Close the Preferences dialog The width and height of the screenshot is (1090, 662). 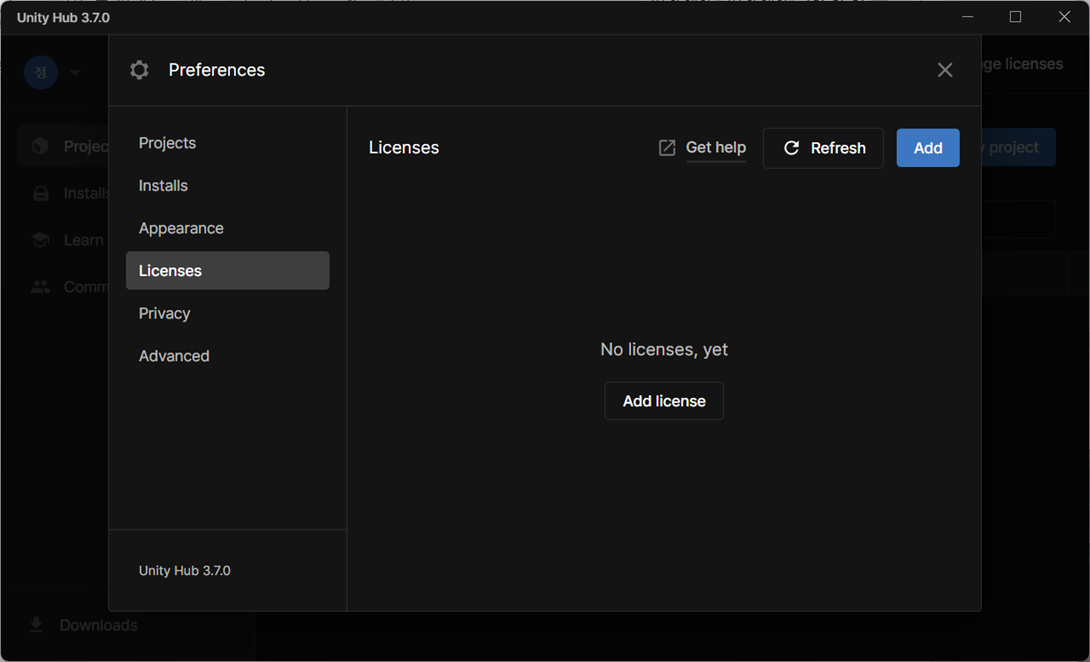click(x=945, y=70)
